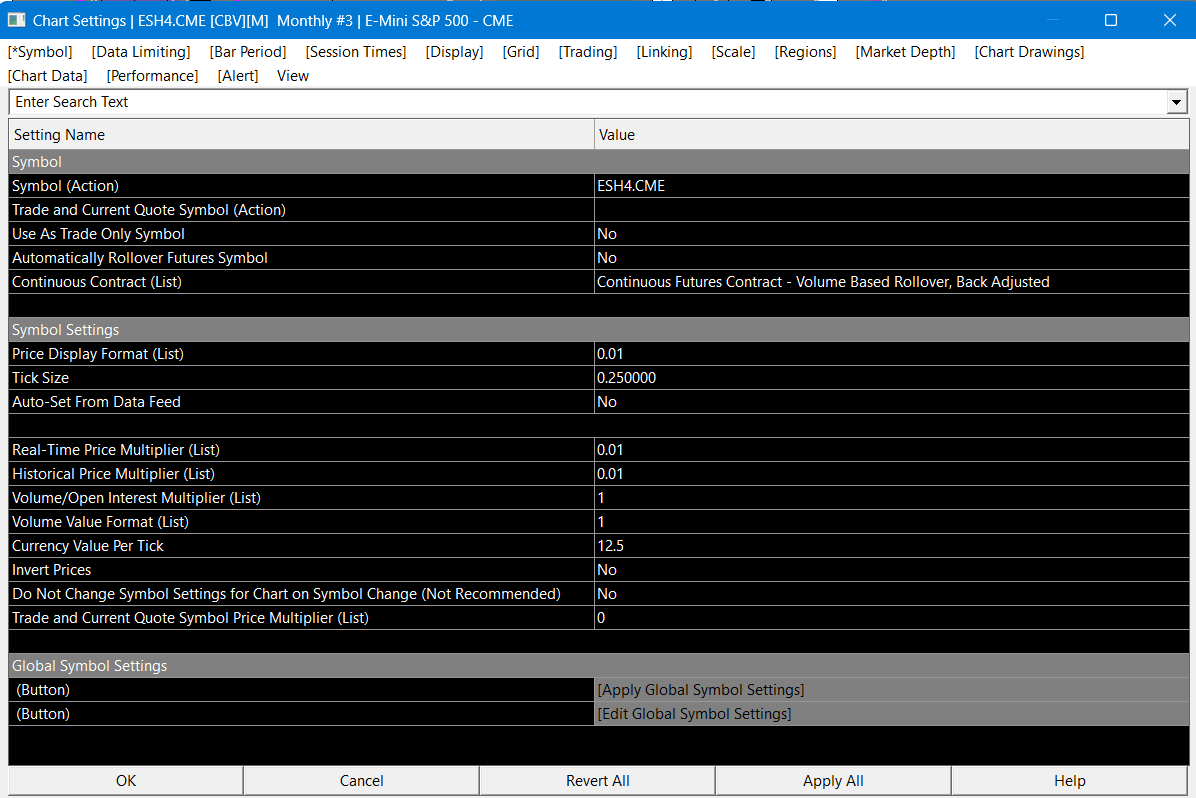
Task: Open the [Regions] tab
Action: tap(805, 52)
